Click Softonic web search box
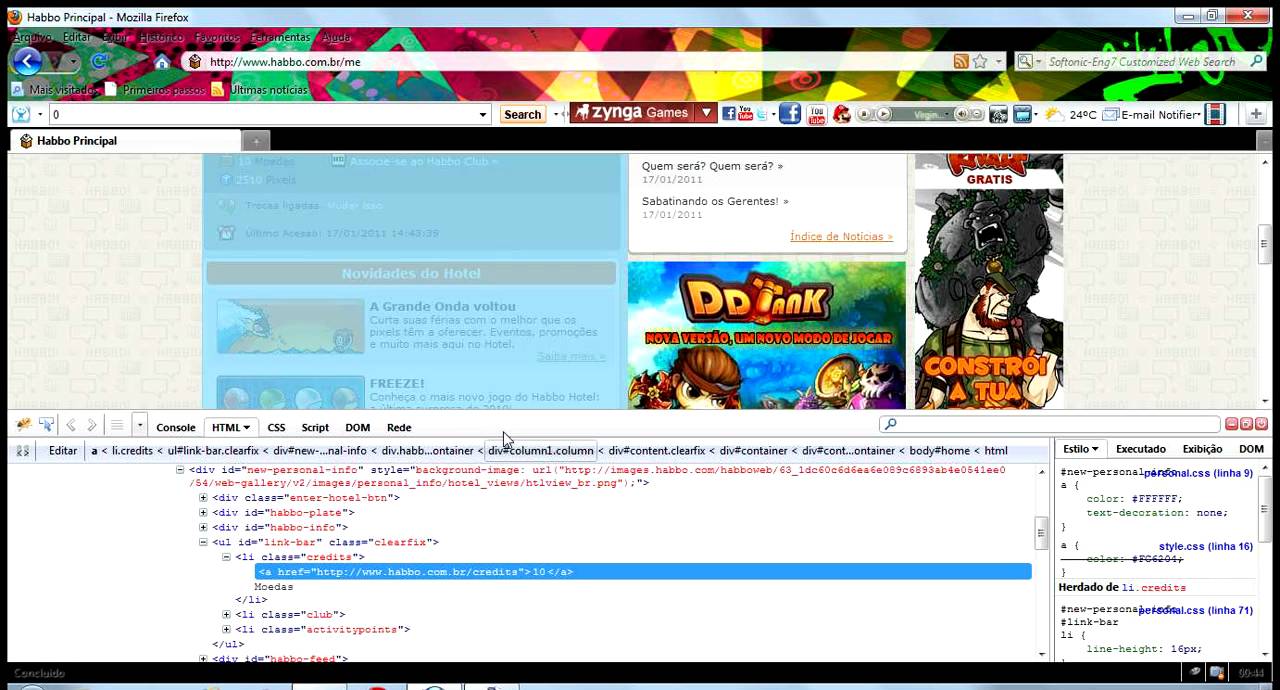The image size is (1280, 690). [x=1141, y=62]
